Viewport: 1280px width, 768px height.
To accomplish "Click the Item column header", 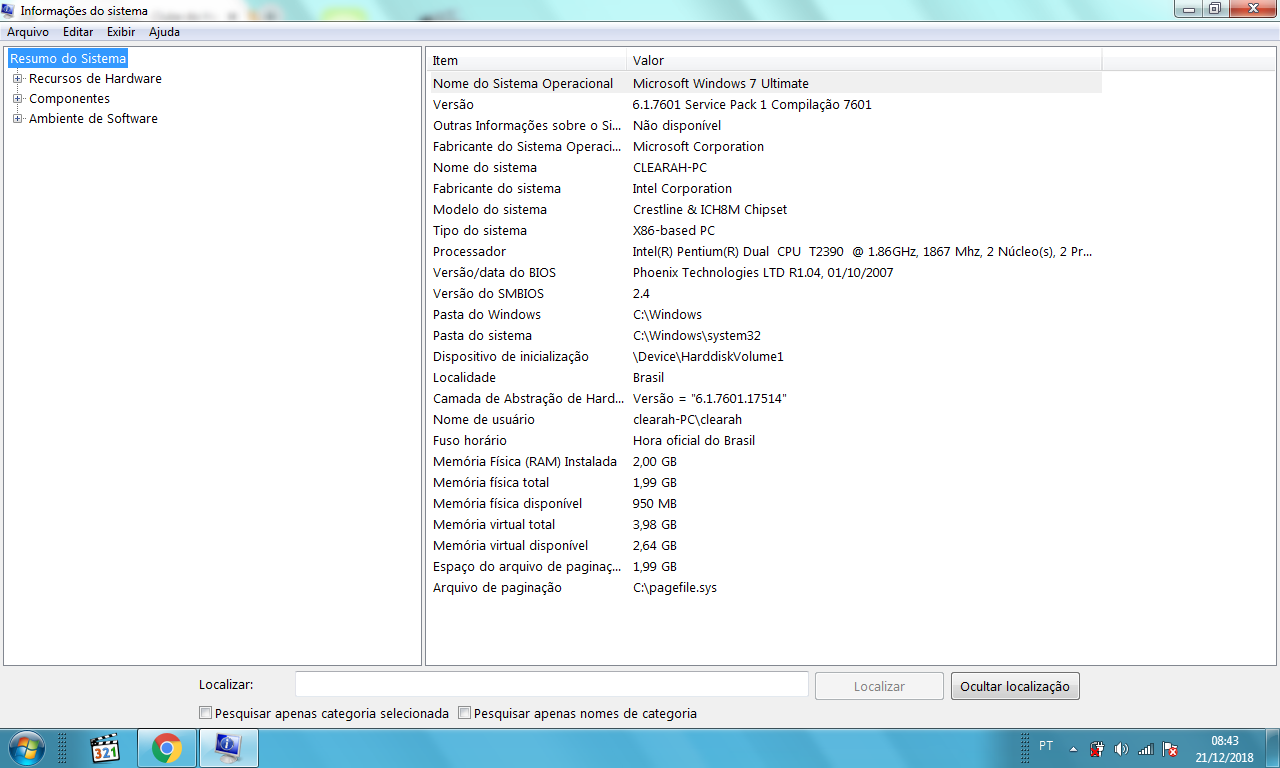I will (x=527, y=60).
